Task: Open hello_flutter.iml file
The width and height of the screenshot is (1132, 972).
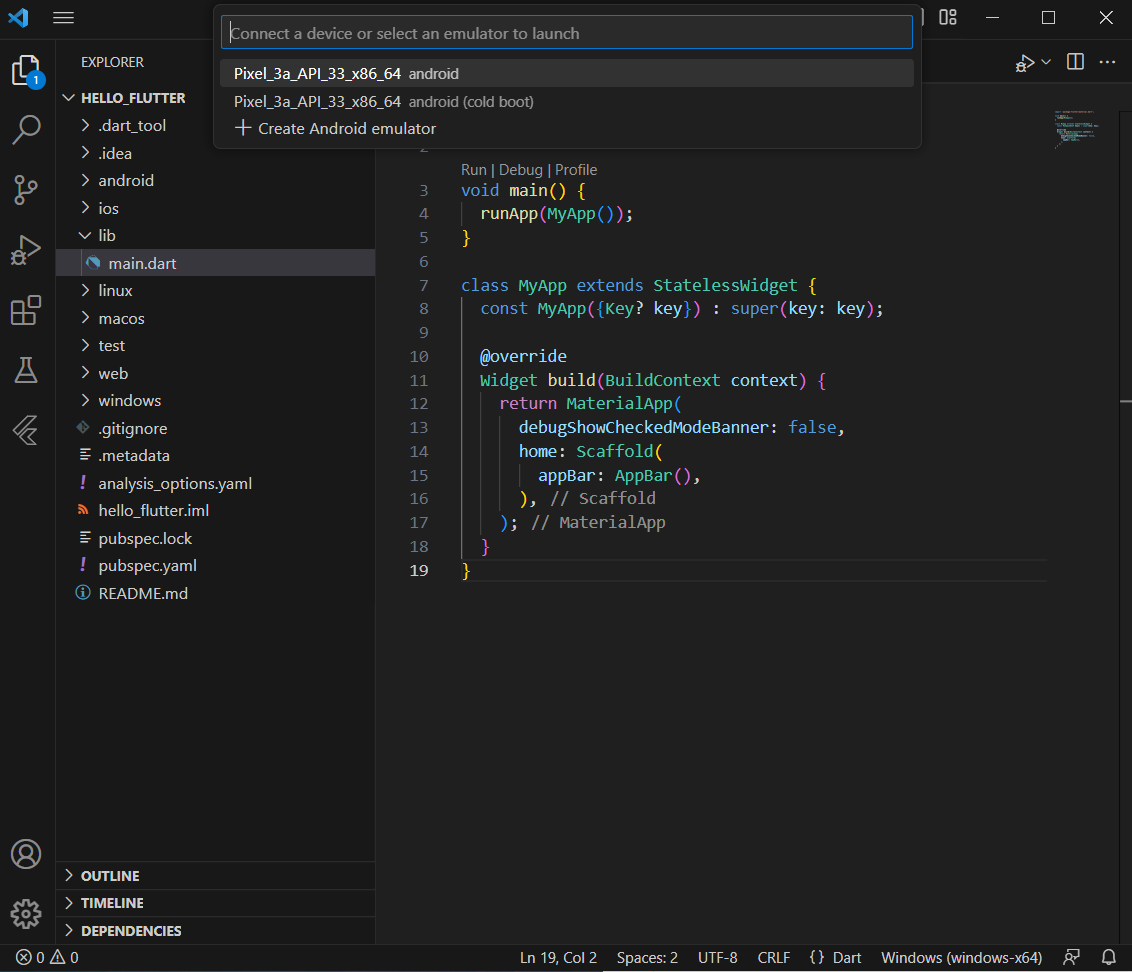Action: click(215, 511)
